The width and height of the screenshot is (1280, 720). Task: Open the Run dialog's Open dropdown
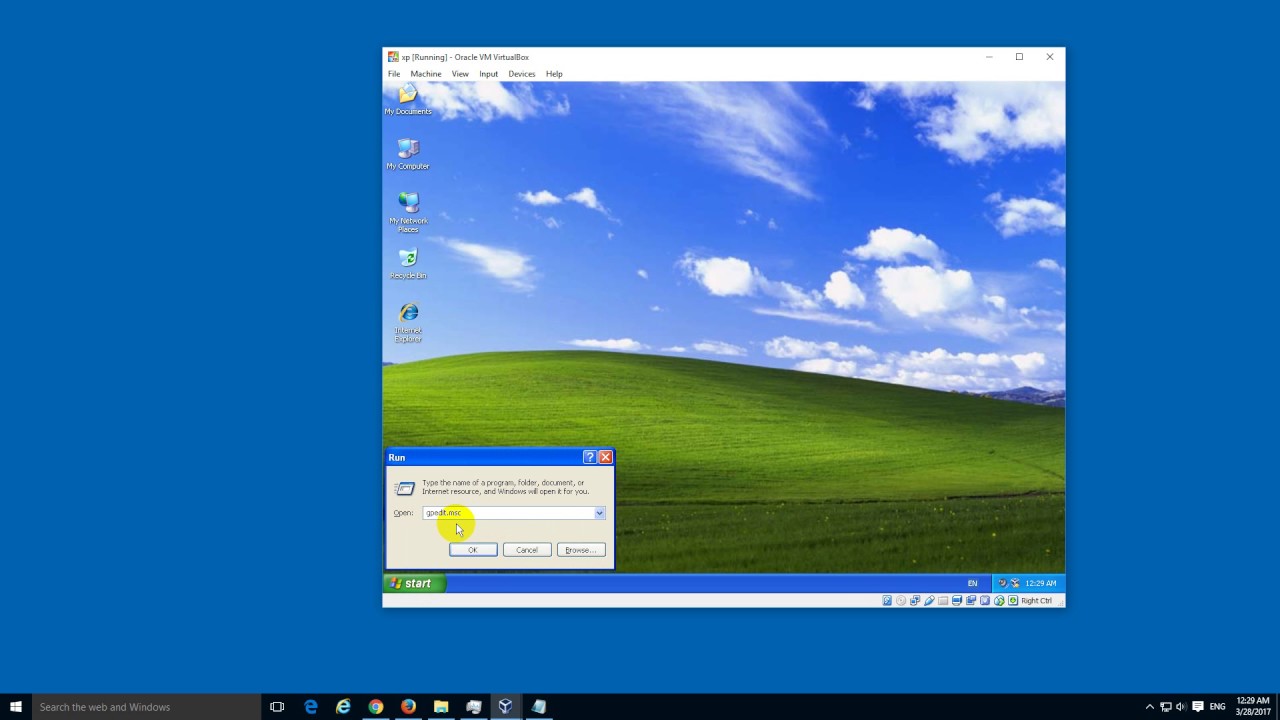pyautogui.click(x=598, y=512)
